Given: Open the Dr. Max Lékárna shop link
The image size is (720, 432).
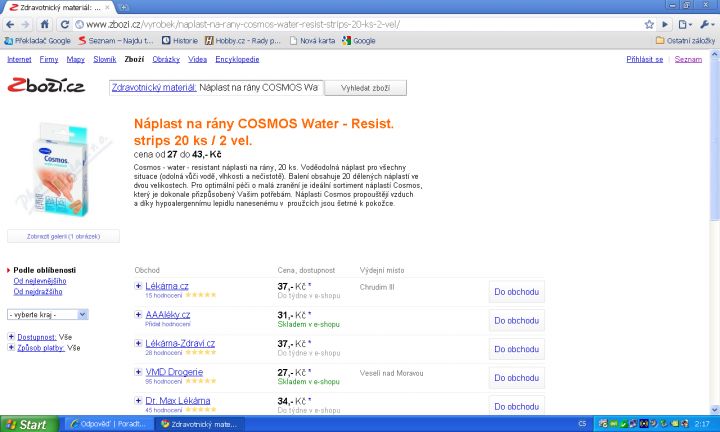Looking at the screenshot, I should [x=178, y=400].
